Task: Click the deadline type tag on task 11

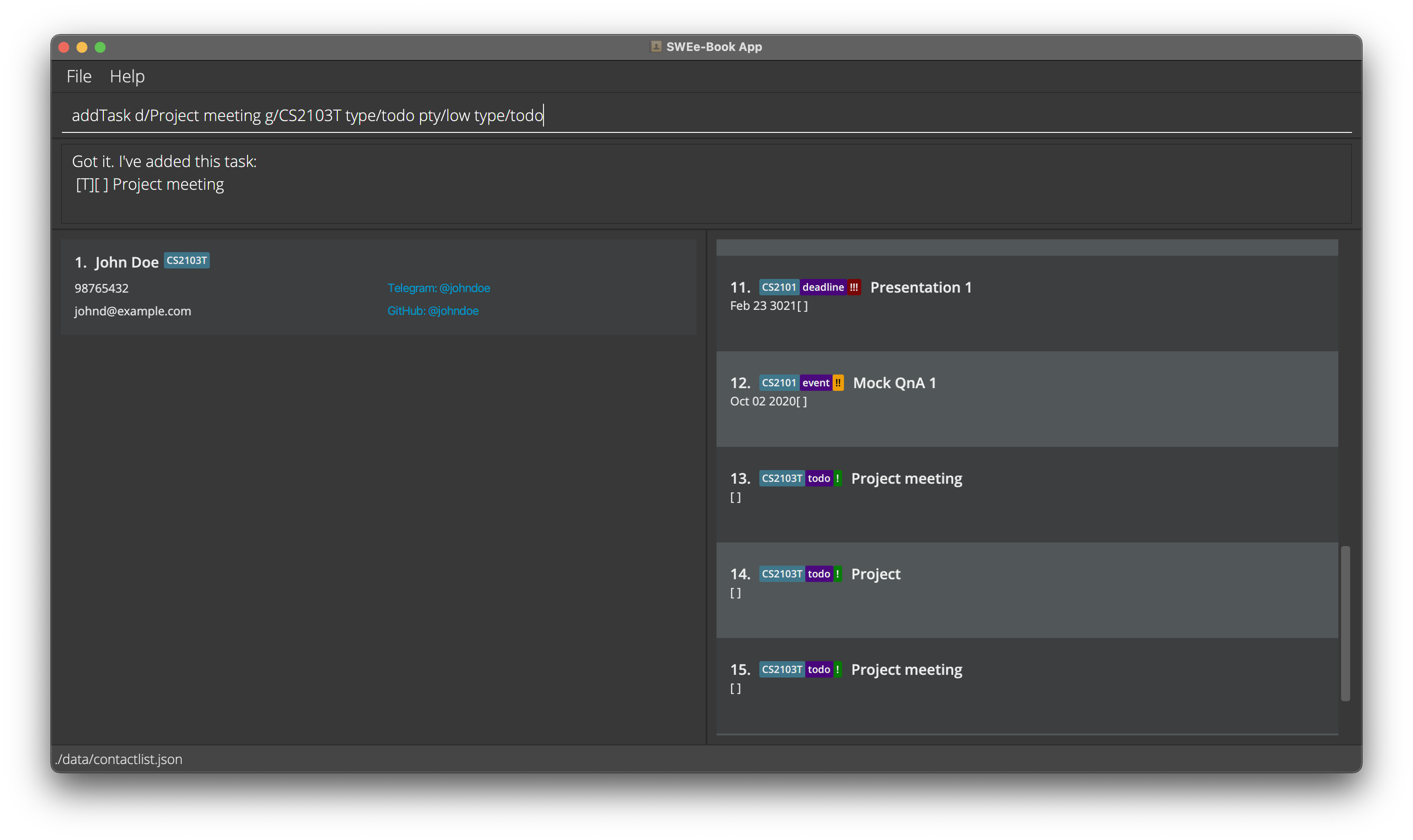Action: click(823, 288)
